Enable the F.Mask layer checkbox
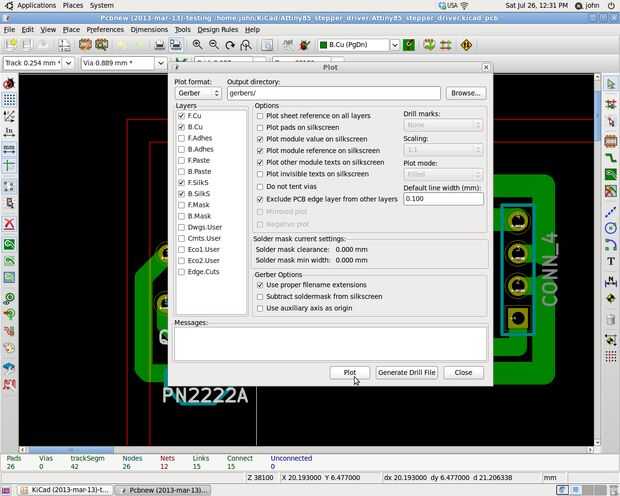The width and height of the screenshot is (620, 496). (x=181, y=205)
